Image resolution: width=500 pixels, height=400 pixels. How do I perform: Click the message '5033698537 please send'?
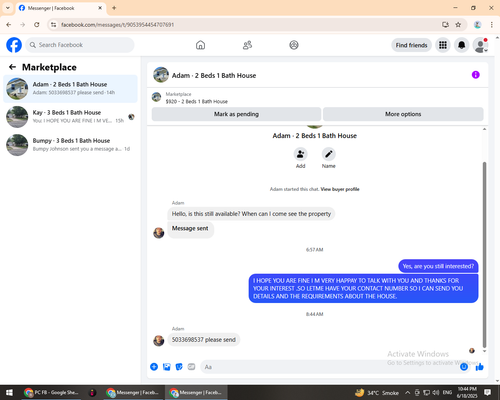pyautogui.click(x=204, y=340)
